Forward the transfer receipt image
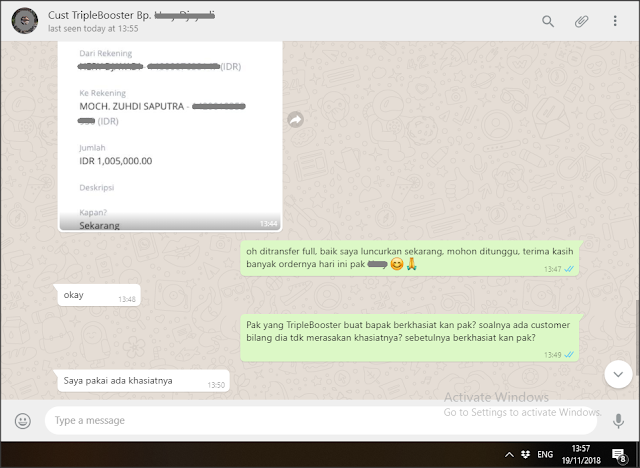This screenshot has height=468, width=640. tap(296, 120)
